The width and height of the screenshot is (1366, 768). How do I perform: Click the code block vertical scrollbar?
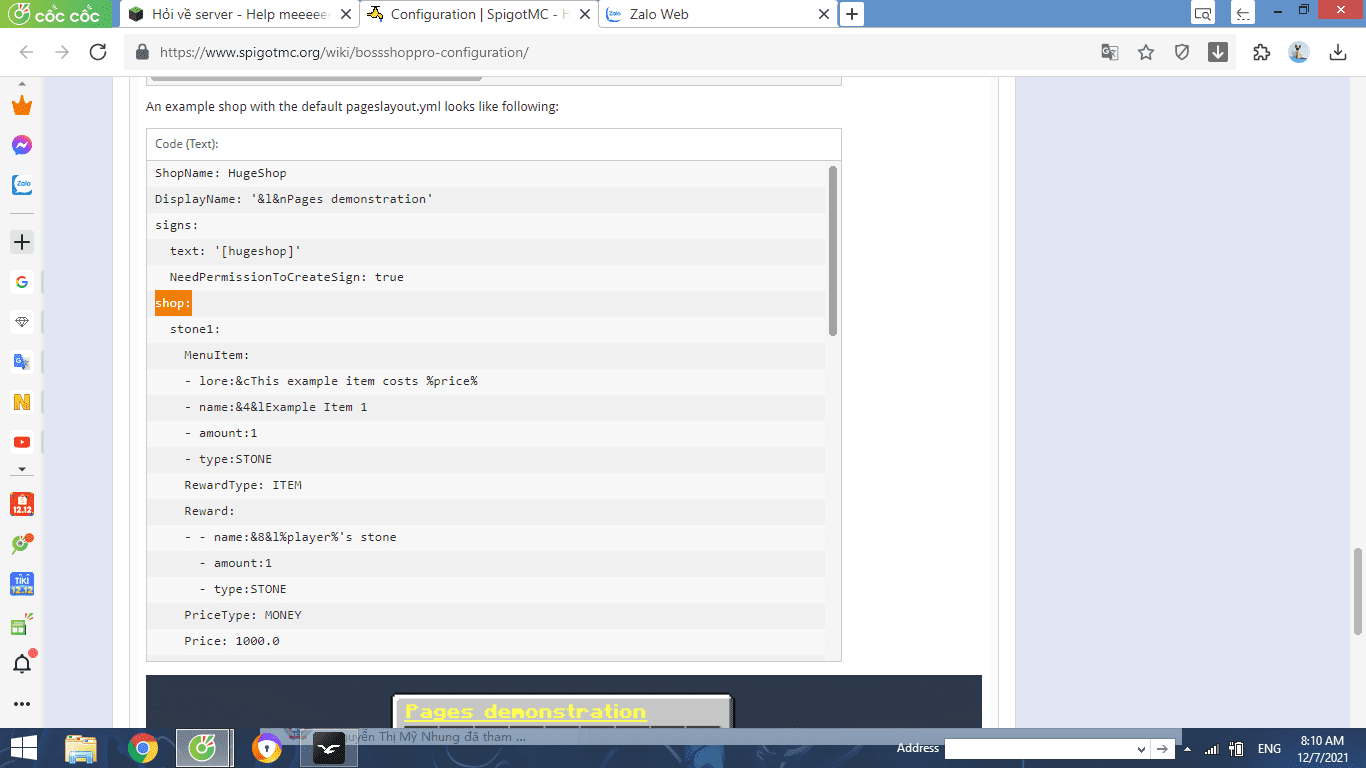point(833,251)
